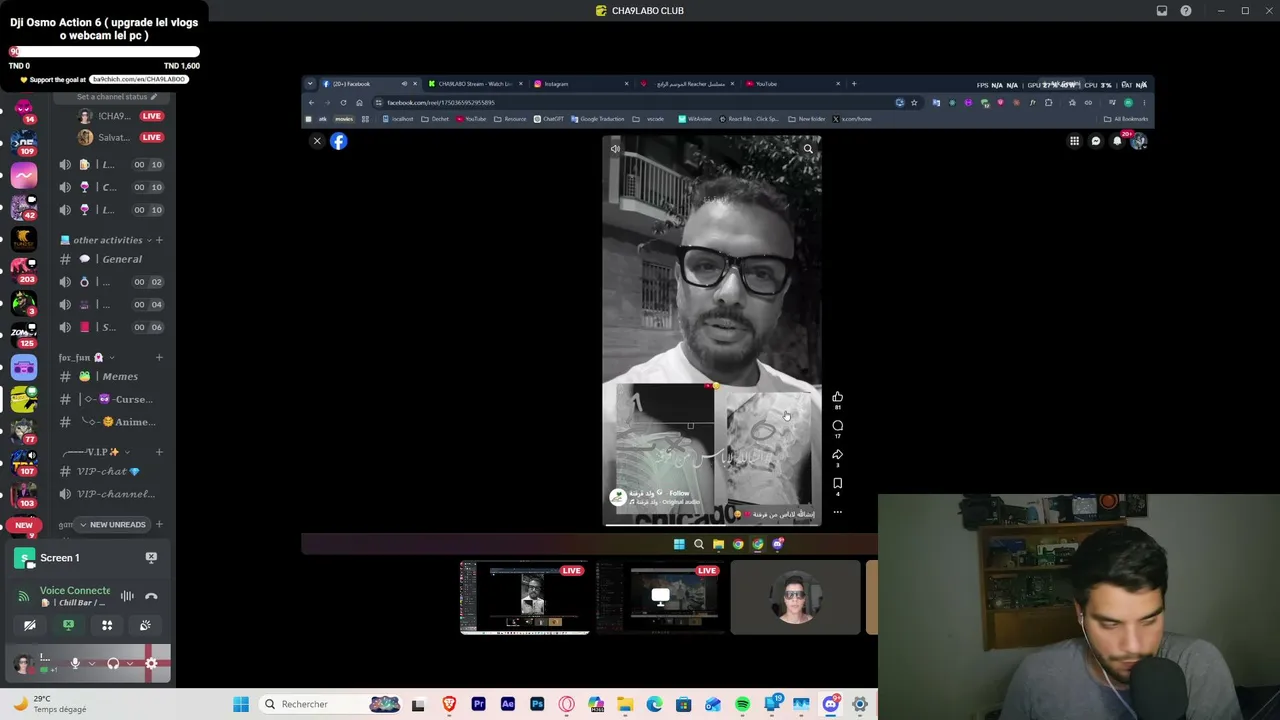Image resolution: width=1280 pixels, height=720 pixels.
Task: Turn on the camera in Discord
Action: pyautogui.click(x=30, y=625)
